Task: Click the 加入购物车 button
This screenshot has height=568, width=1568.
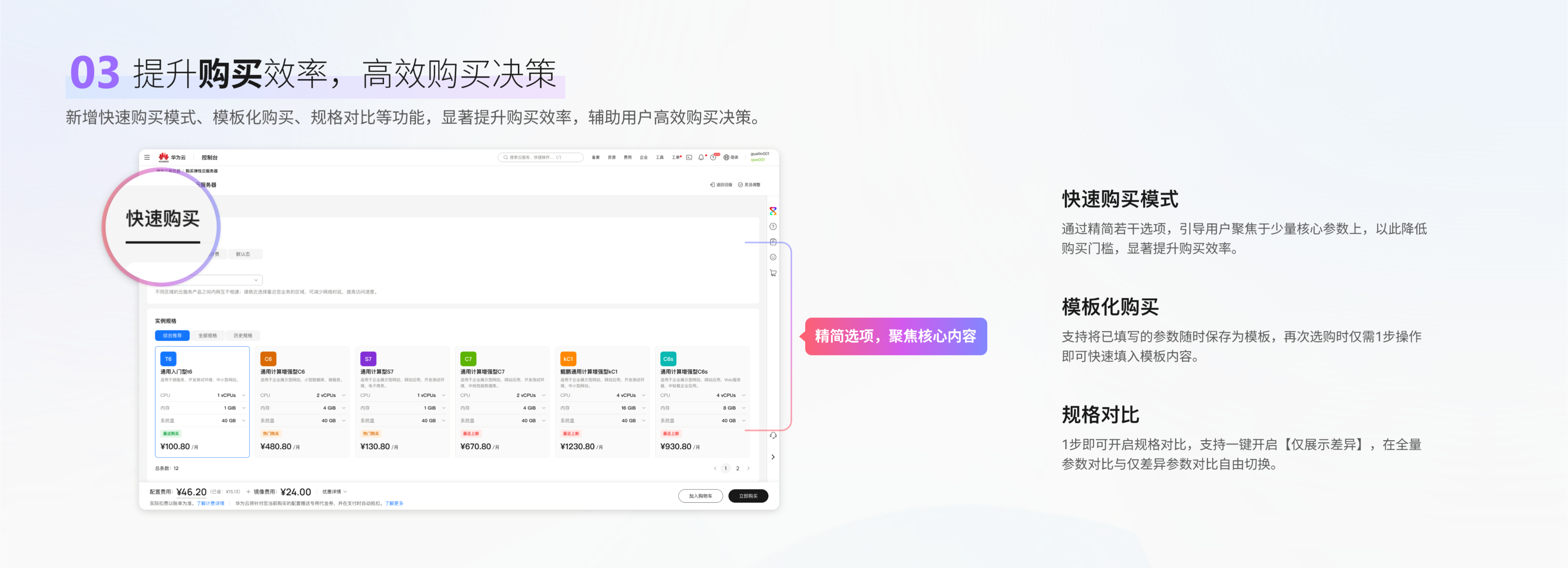Action: coord(700,496)
